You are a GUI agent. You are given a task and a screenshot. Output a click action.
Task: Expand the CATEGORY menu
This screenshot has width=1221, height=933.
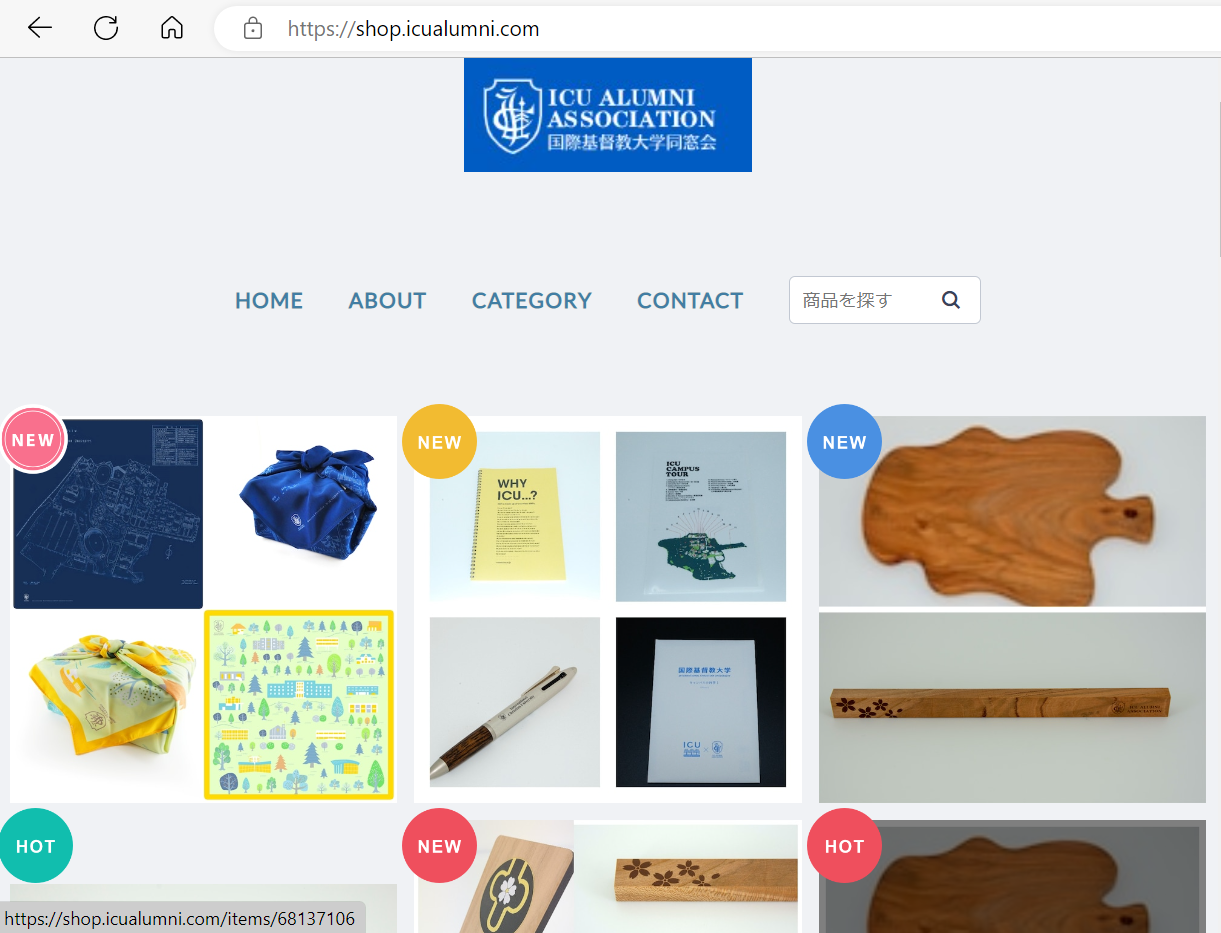532,301
